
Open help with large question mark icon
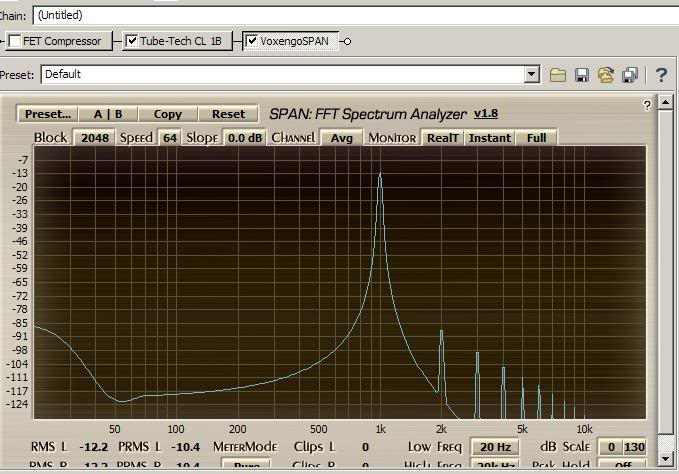click(x=661, y=75)
